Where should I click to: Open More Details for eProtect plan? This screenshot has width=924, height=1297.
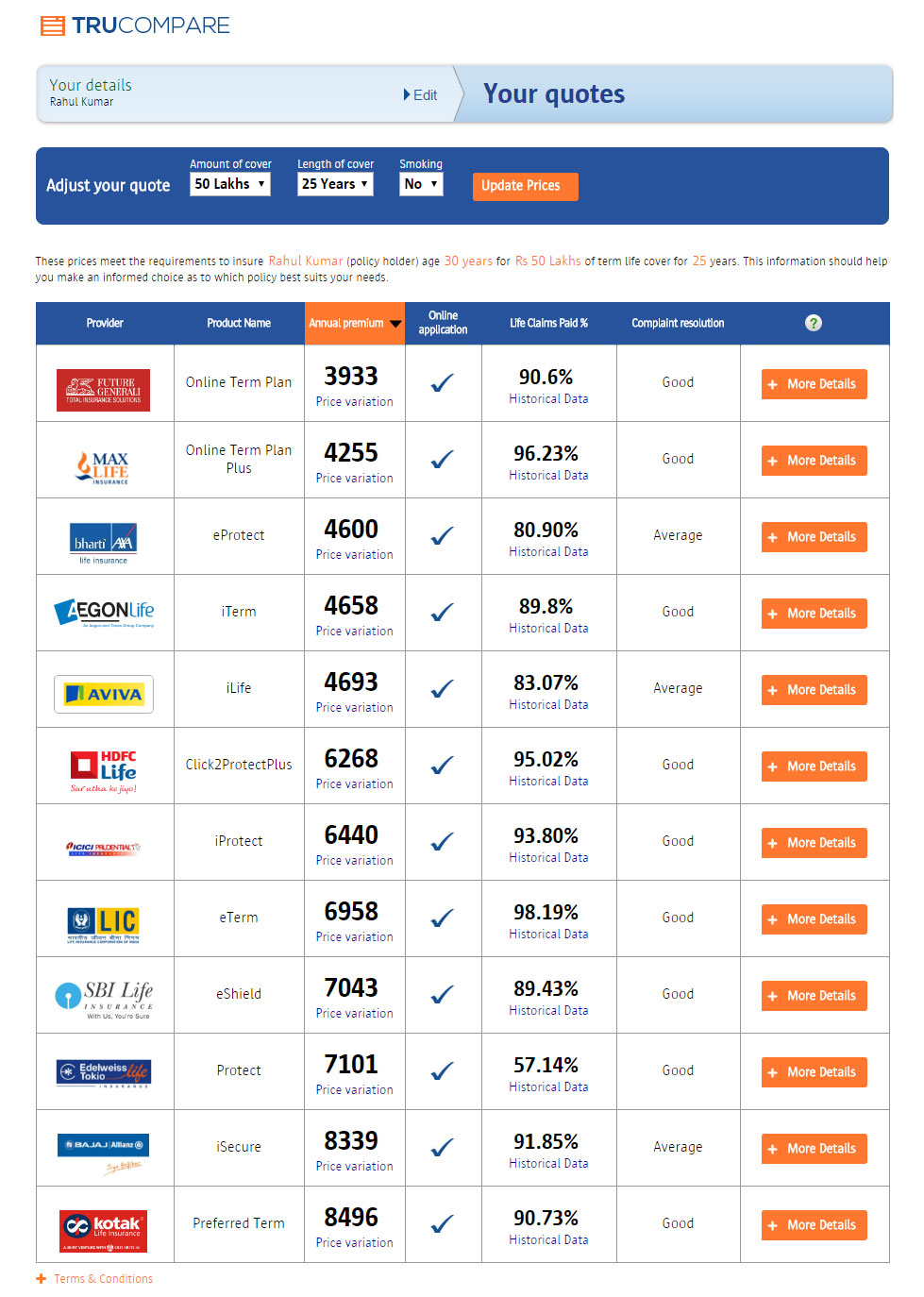pyautogui.click(x=814, y=537)
